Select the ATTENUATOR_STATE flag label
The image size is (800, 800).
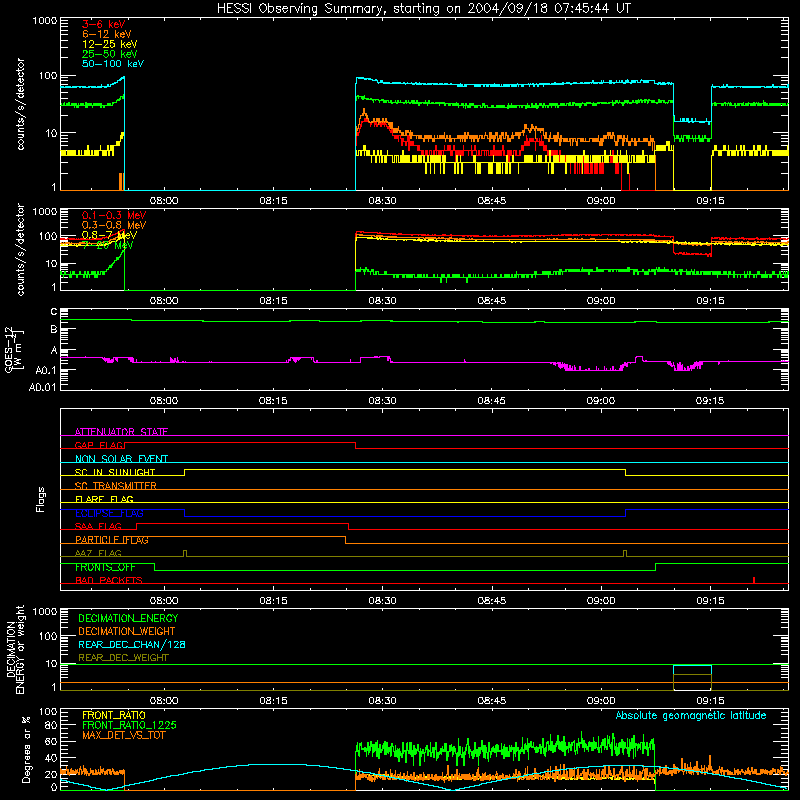coord(121,432)
